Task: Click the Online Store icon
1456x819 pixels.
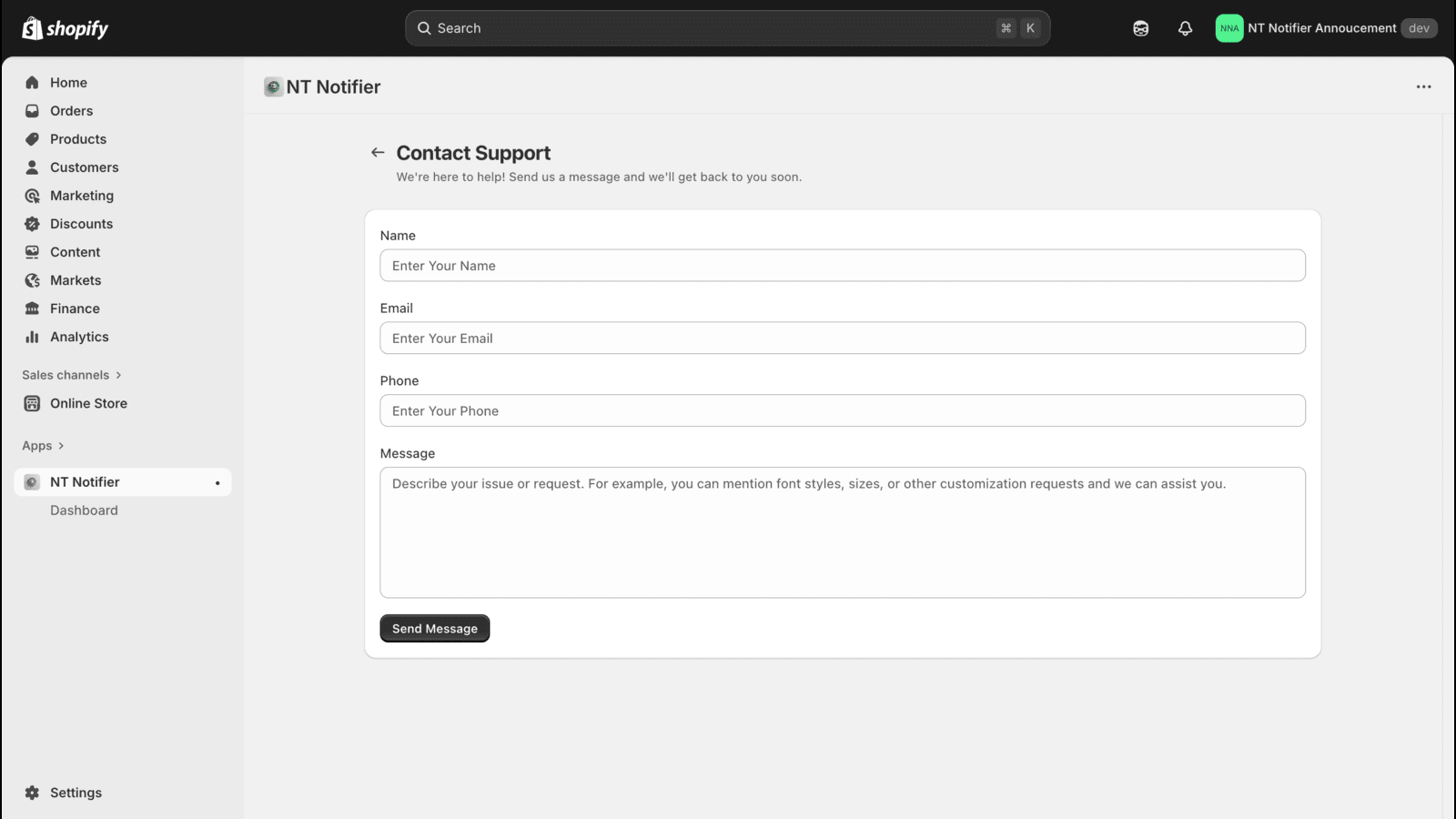Action: [x=33, y=403]
